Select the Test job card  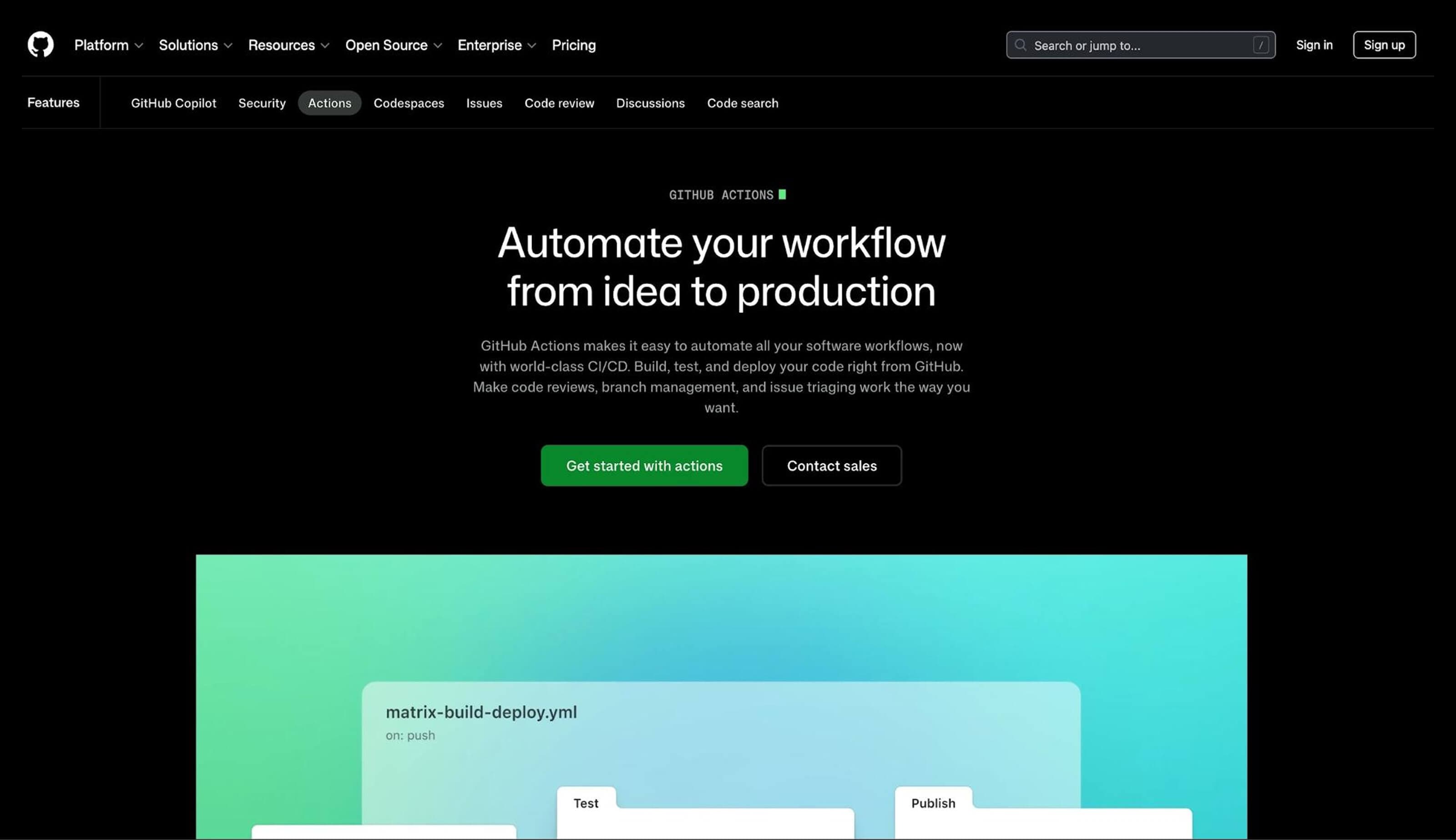click(x=705, y=813)
